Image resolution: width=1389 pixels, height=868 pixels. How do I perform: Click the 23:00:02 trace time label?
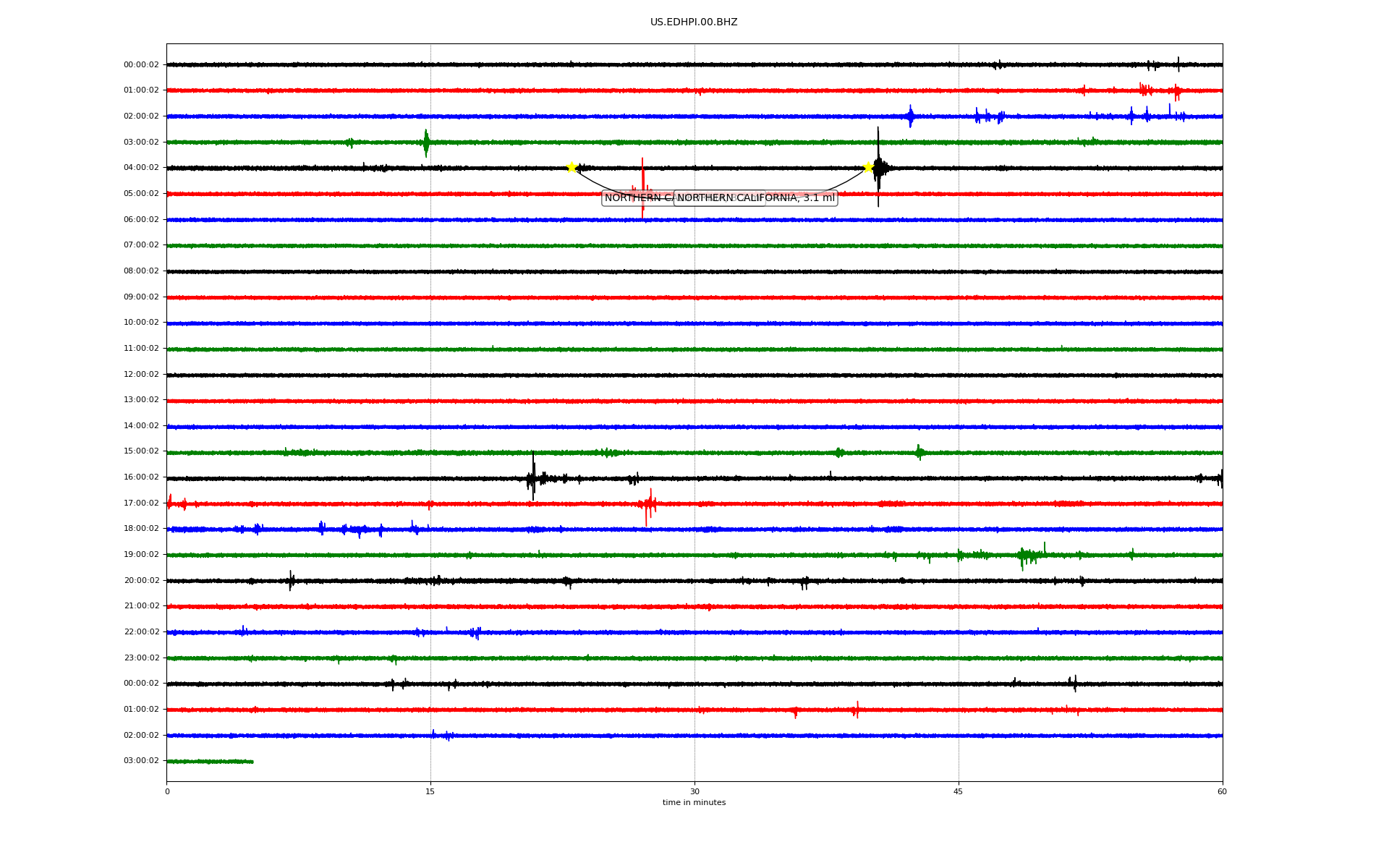pos(141,658)
